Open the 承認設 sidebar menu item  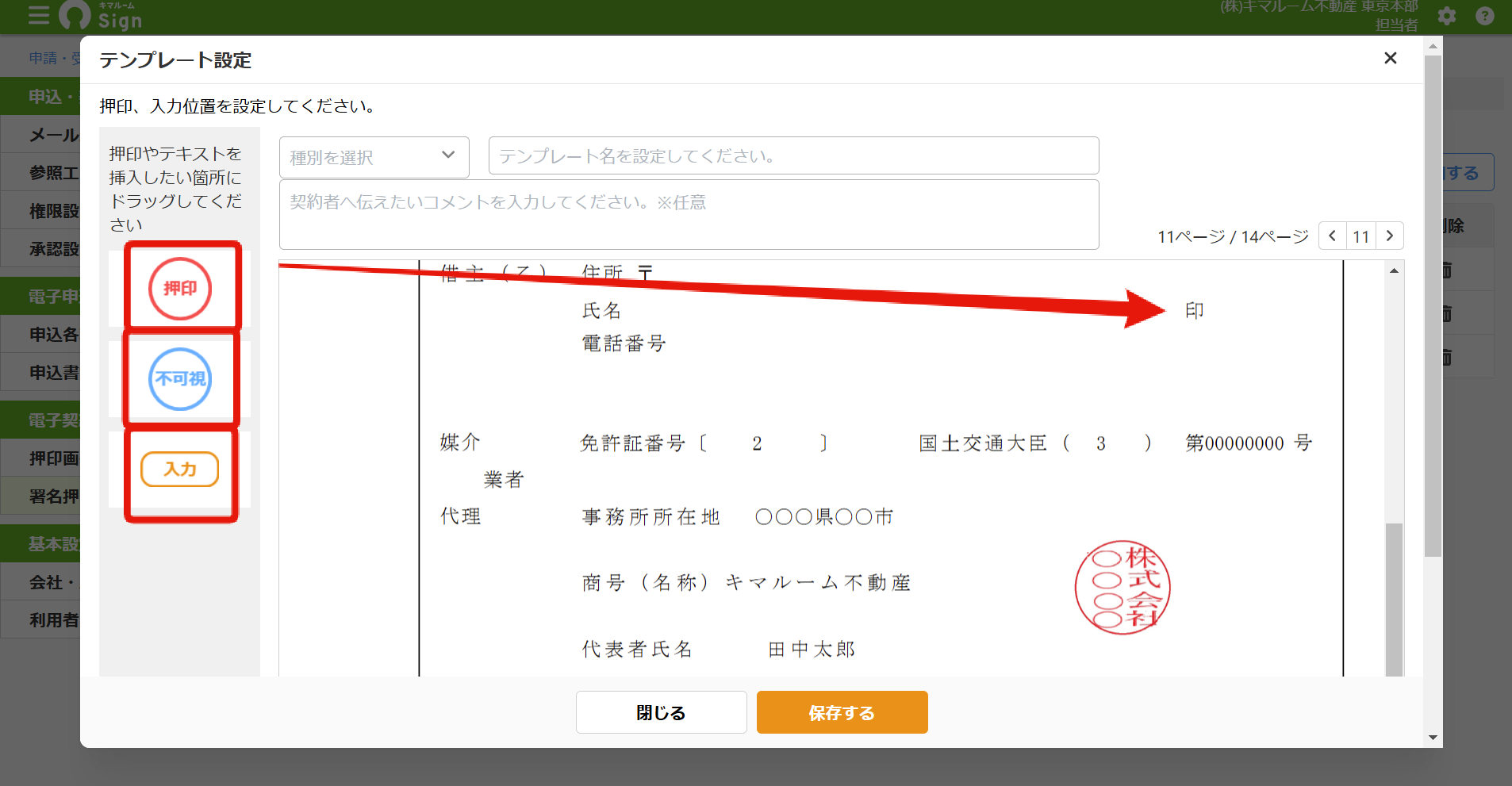40,249
